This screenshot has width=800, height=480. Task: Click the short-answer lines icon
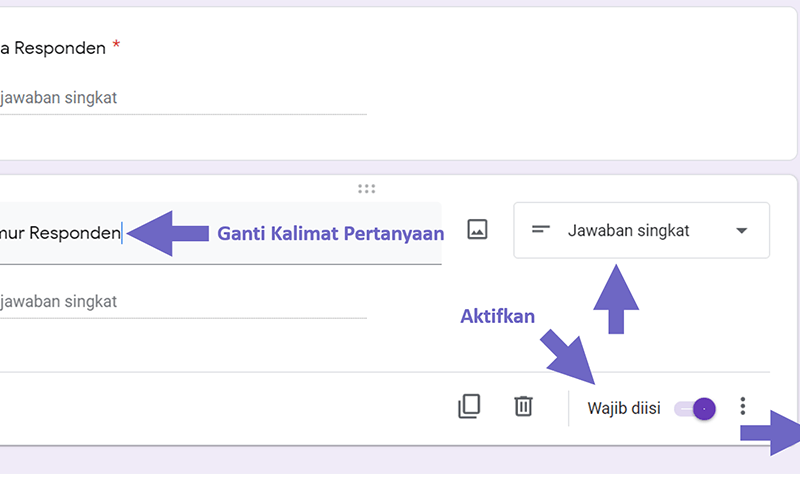tap(541, 230)
